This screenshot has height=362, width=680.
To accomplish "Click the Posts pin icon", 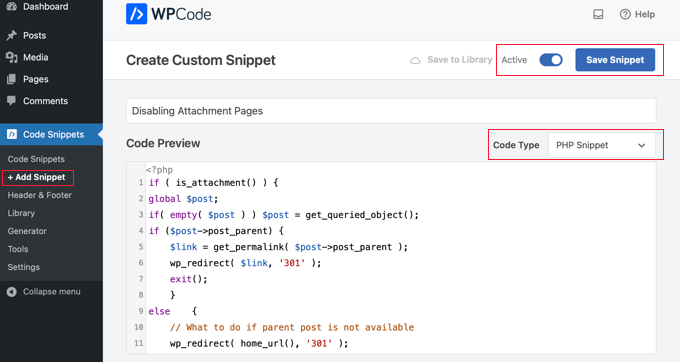I will tap(12, 36).
